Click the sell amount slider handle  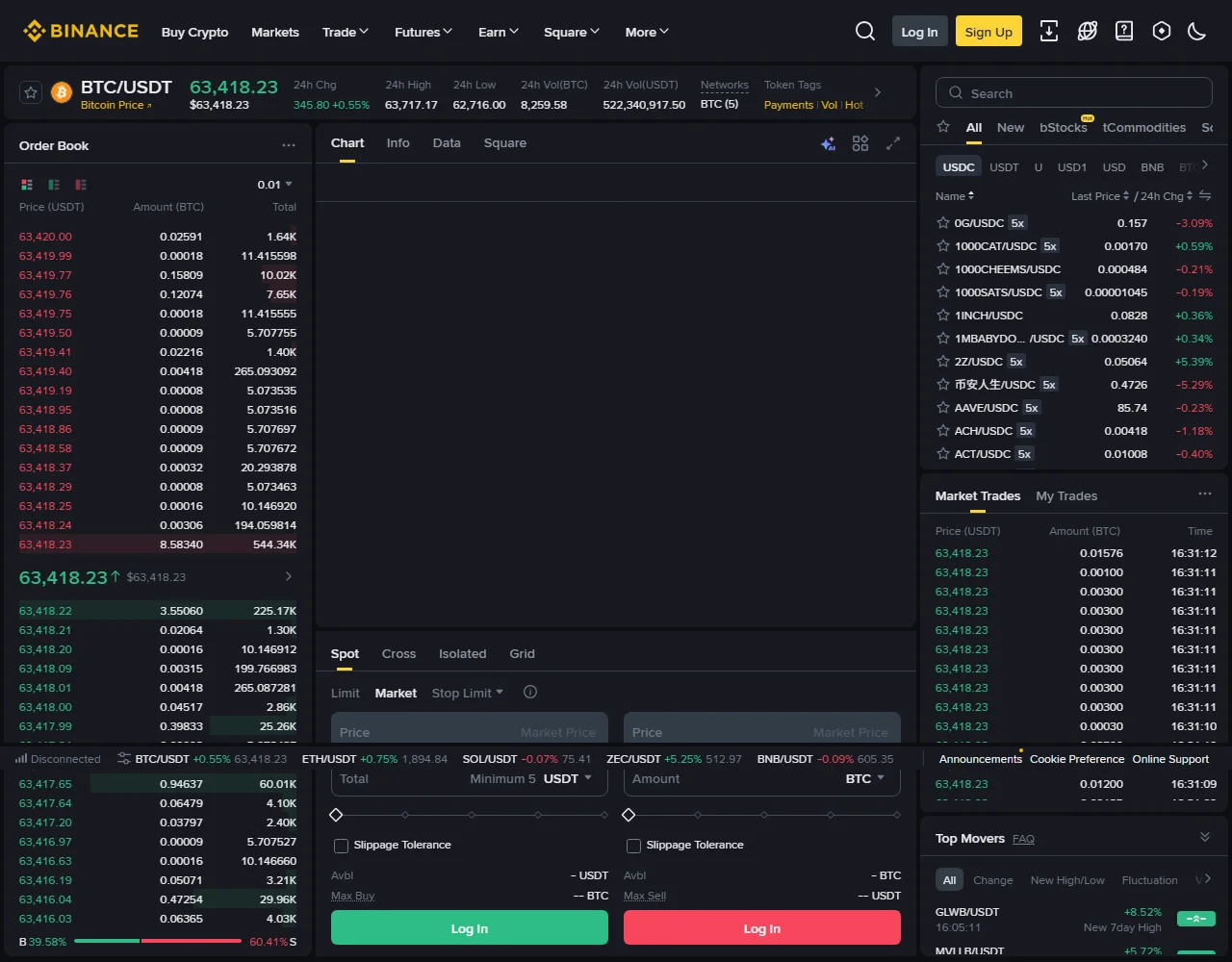[x=629, y=815]
